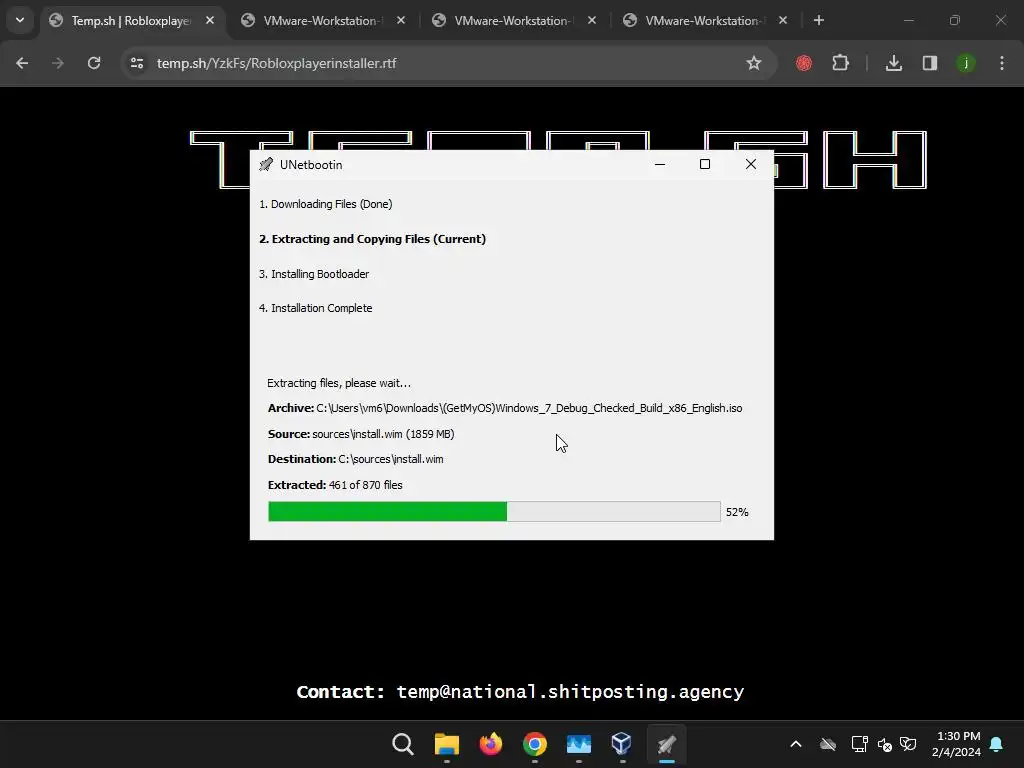Click the security shield tray icon
The width and height of the screenshot is (1024, 768).
[908, 744]
